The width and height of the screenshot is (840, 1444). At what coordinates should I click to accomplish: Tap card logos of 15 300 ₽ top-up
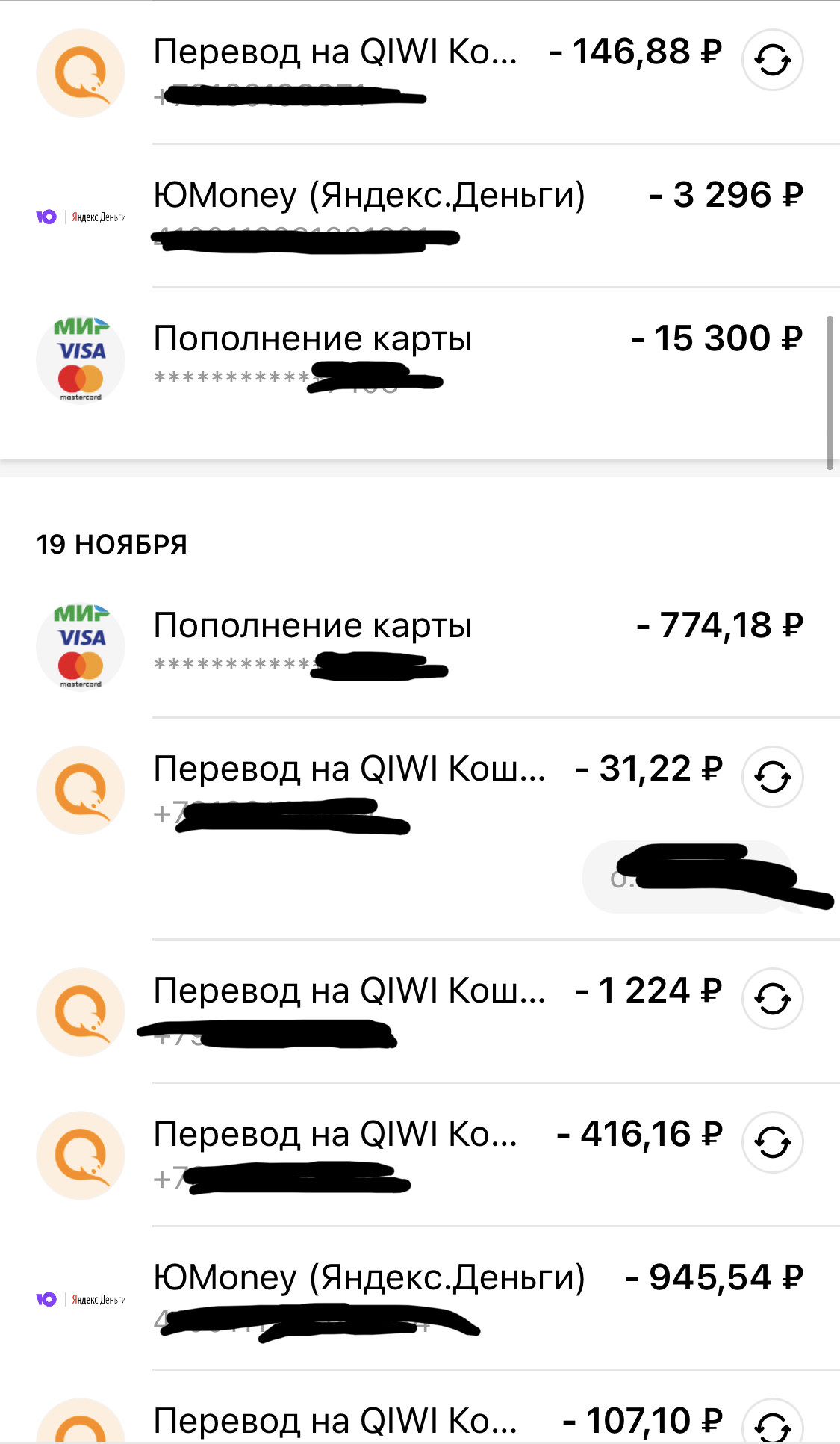(81, 360)
